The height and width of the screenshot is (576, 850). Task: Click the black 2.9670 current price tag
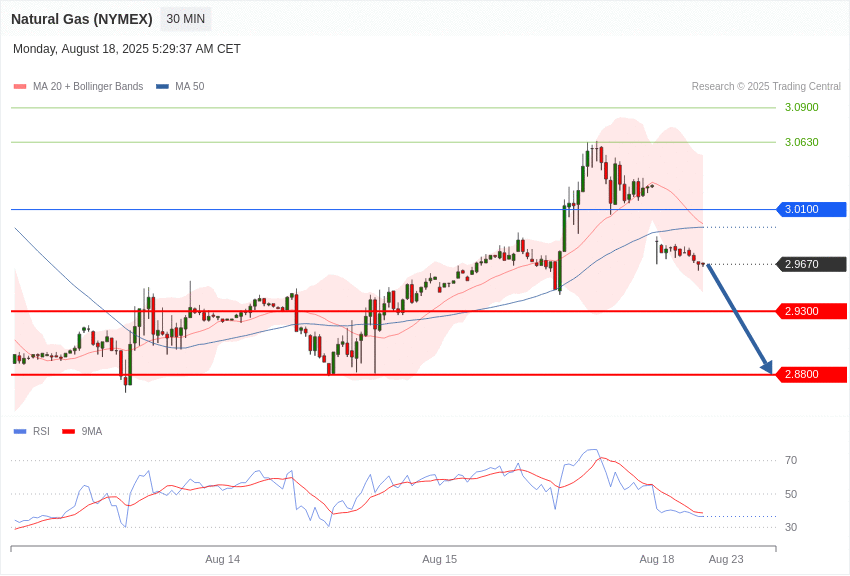[x=812, y=264]
